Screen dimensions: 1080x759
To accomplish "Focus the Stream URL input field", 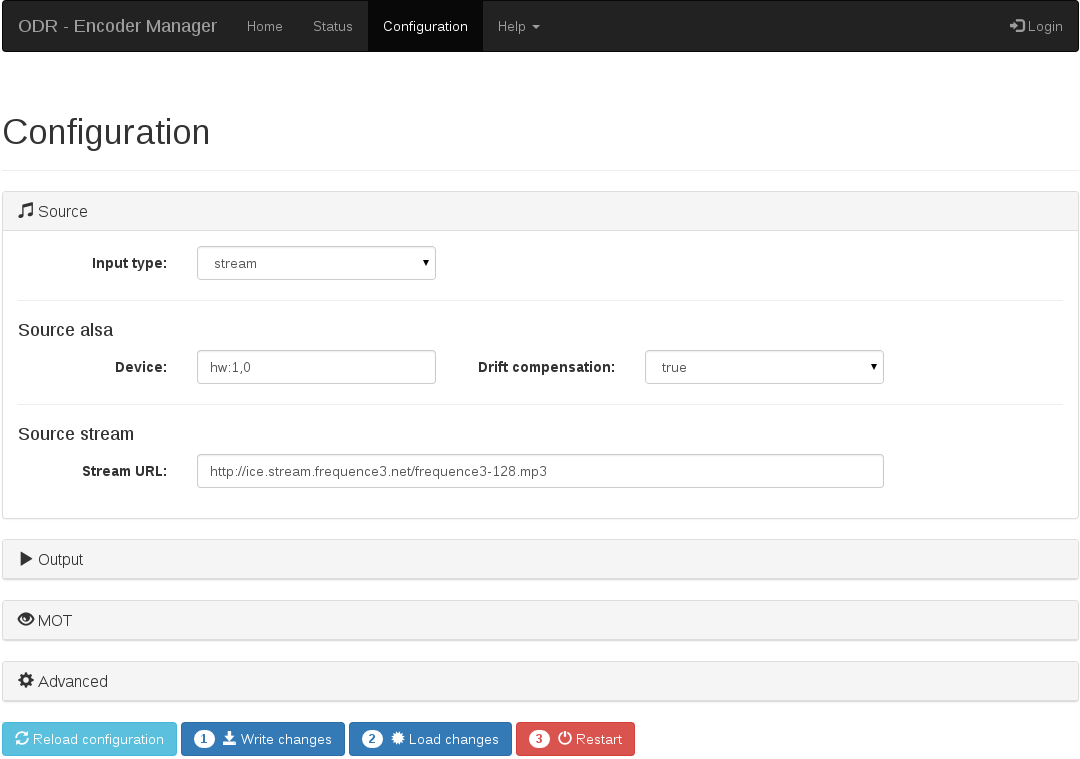I will [x=540, y=471].
